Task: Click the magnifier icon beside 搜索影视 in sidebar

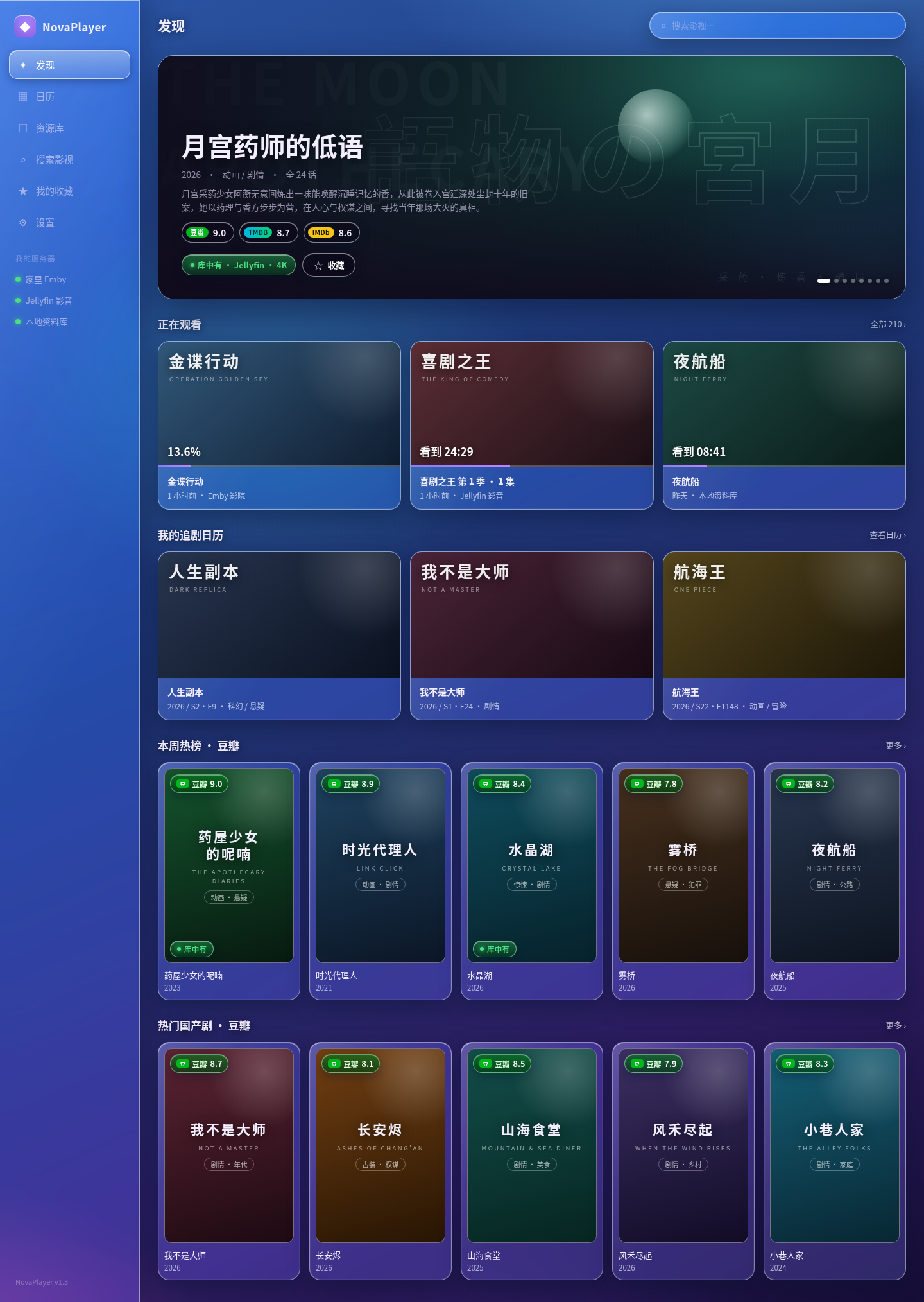Action: [23, 159]
